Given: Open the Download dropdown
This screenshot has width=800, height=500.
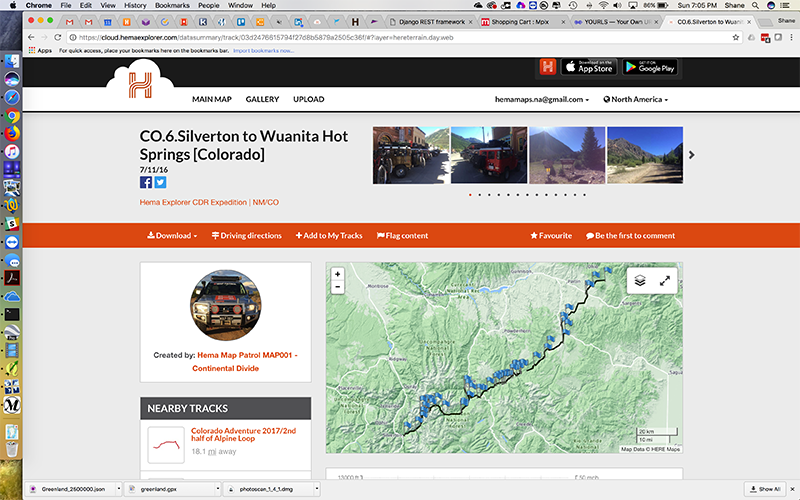Looking at the screenshot, I should pos(172,236).
